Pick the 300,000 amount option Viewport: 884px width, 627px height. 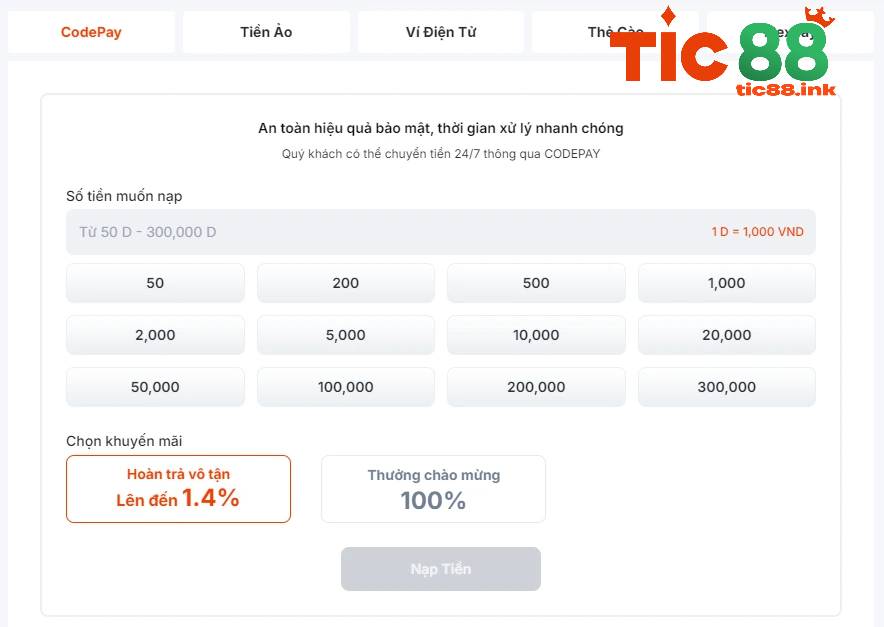726,386
